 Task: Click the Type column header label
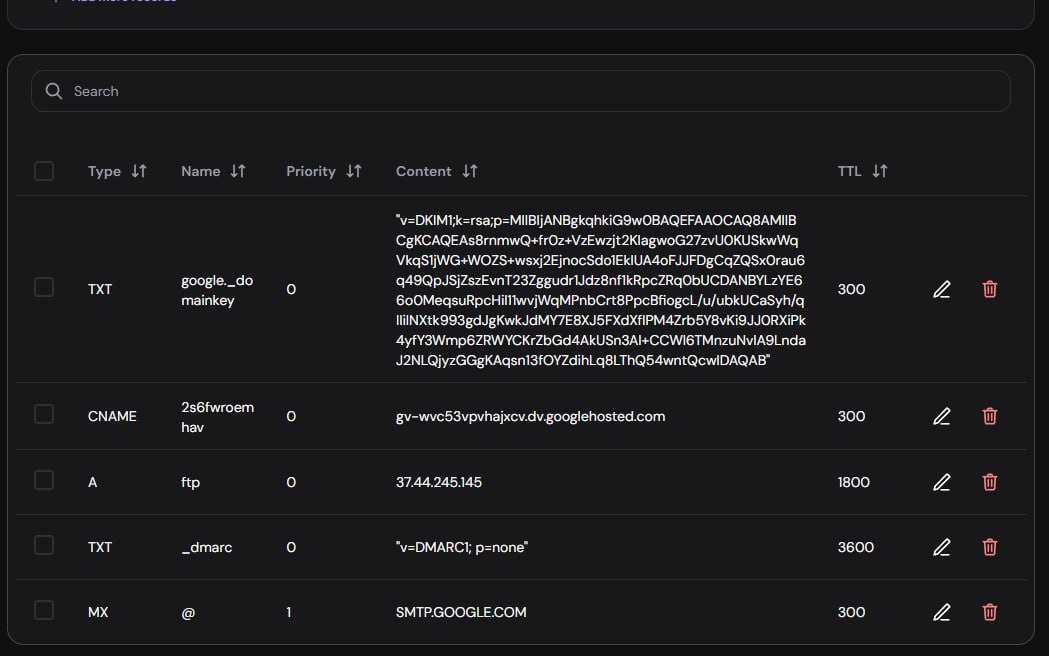pyautogui.click(x=104, y=172)
